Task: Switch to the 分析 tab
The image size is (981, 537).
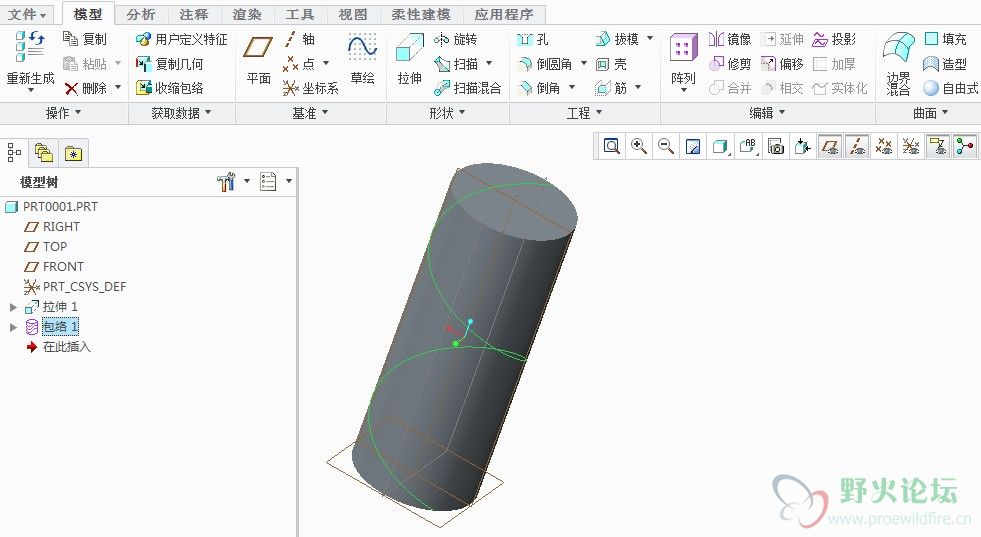Action: click(140, 14)
